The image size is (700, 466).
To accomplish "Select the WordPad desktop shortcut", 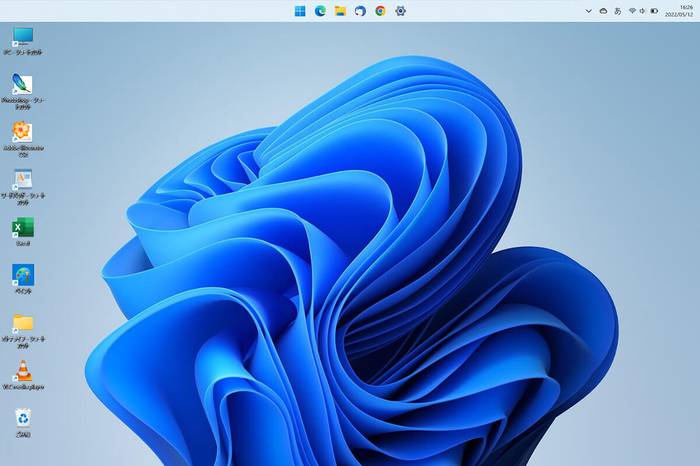I will tap(23, 187).
